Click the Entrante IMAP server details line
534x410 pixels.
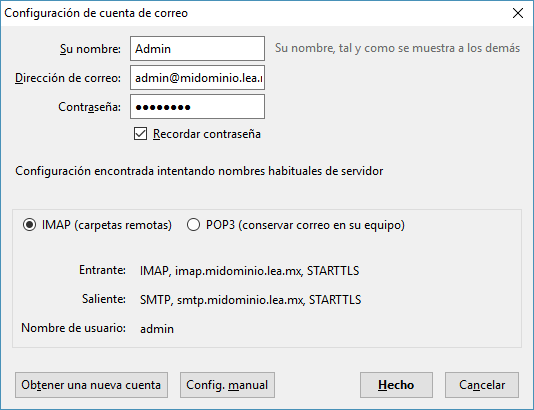[x=249, y=271]
